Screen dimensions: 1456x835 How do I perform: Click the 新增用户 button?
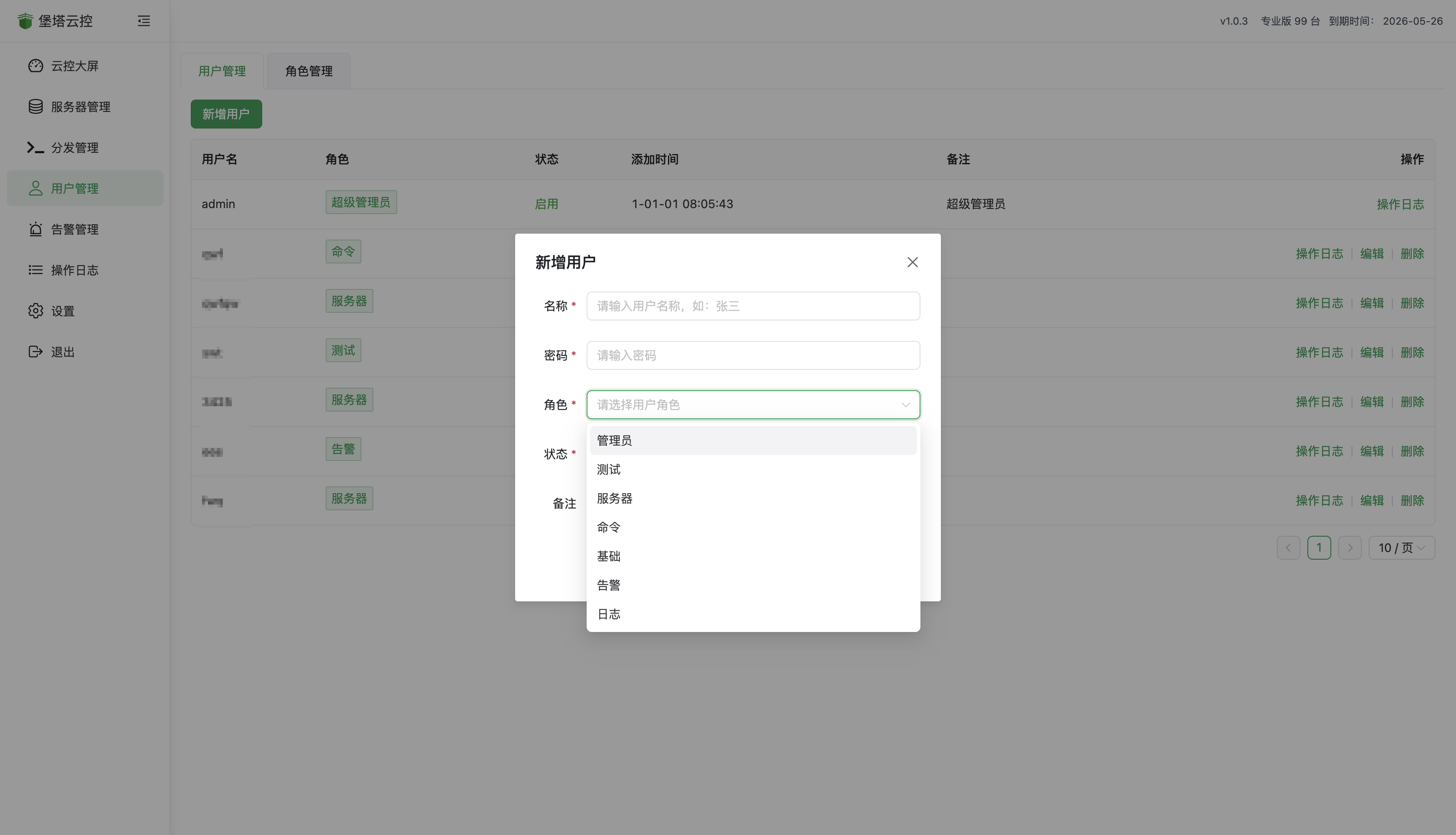click(x=226, y=114)
